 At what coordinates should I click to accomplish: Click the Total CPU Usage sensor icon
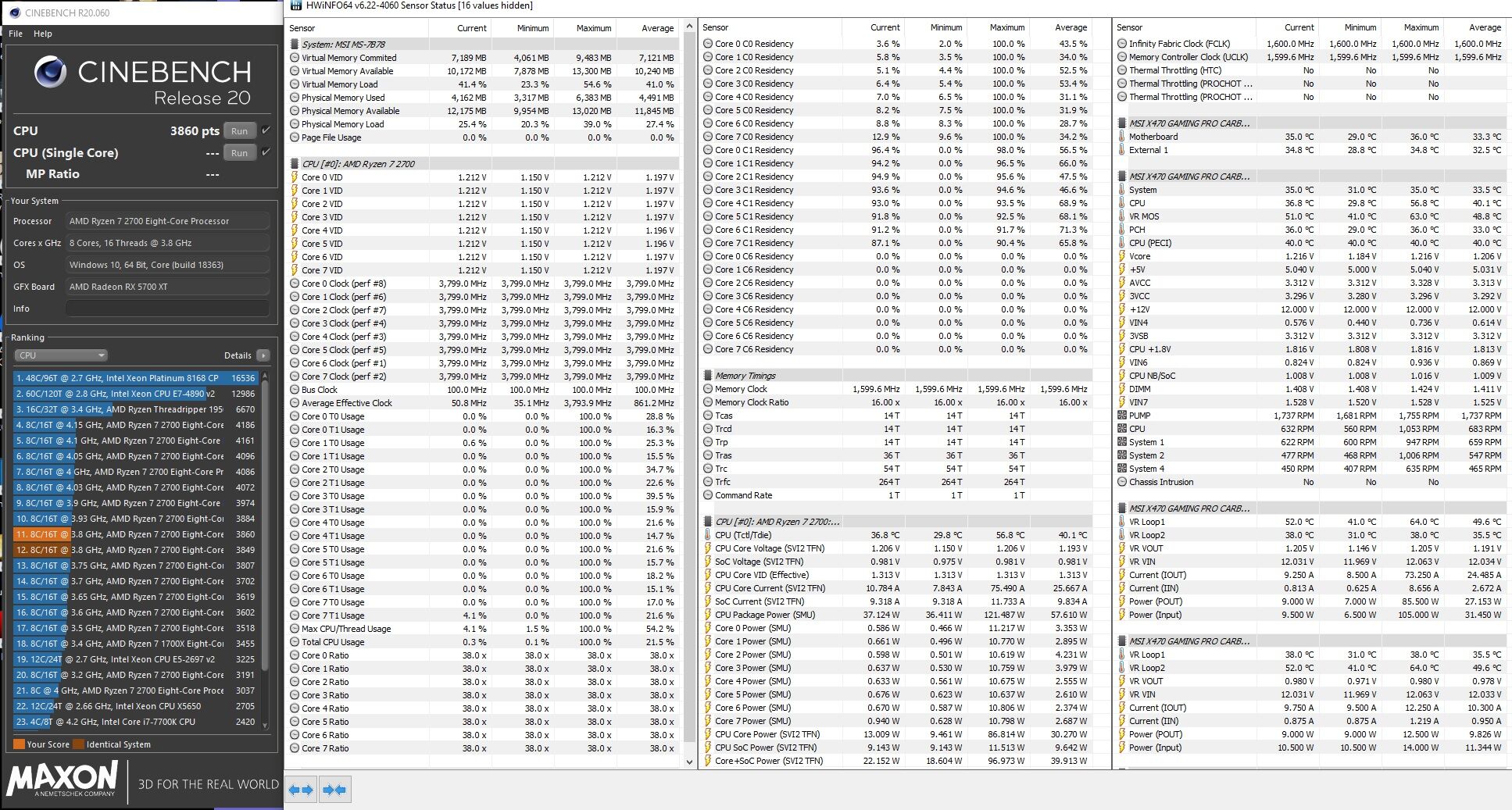pos(295,642)
